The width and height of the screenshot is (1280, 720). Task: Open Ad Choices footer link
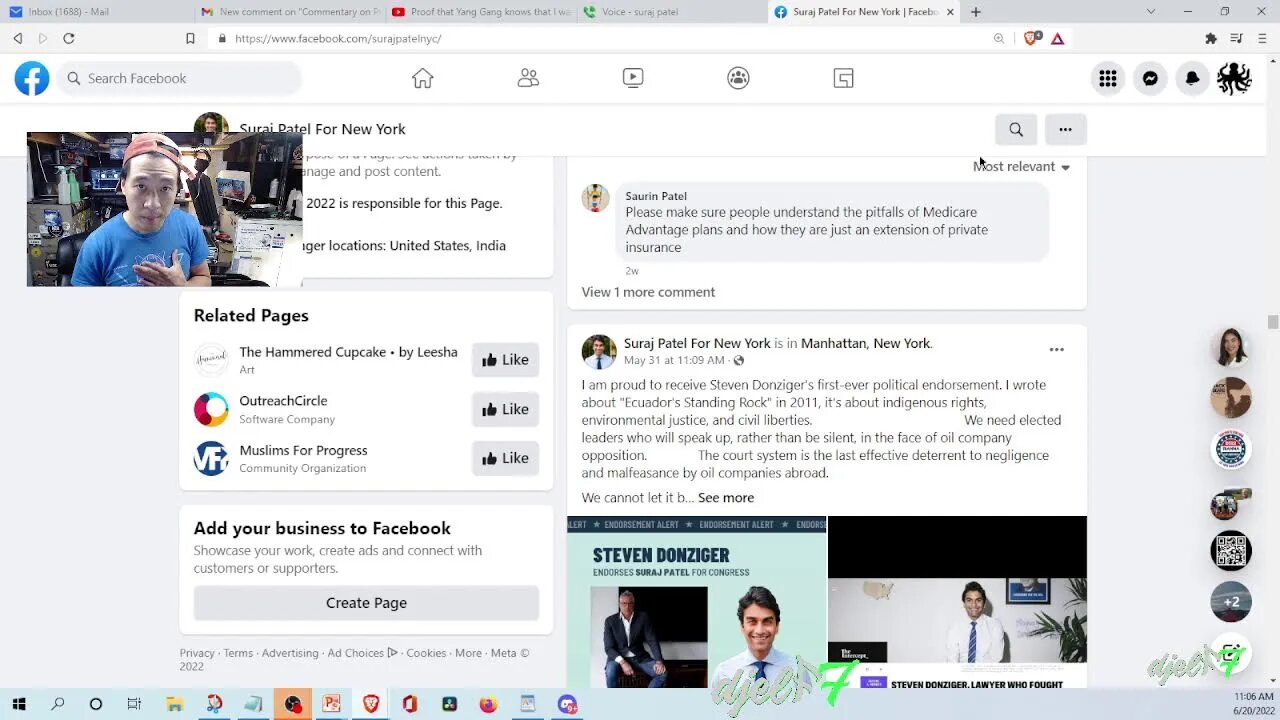tap(362, 653)
